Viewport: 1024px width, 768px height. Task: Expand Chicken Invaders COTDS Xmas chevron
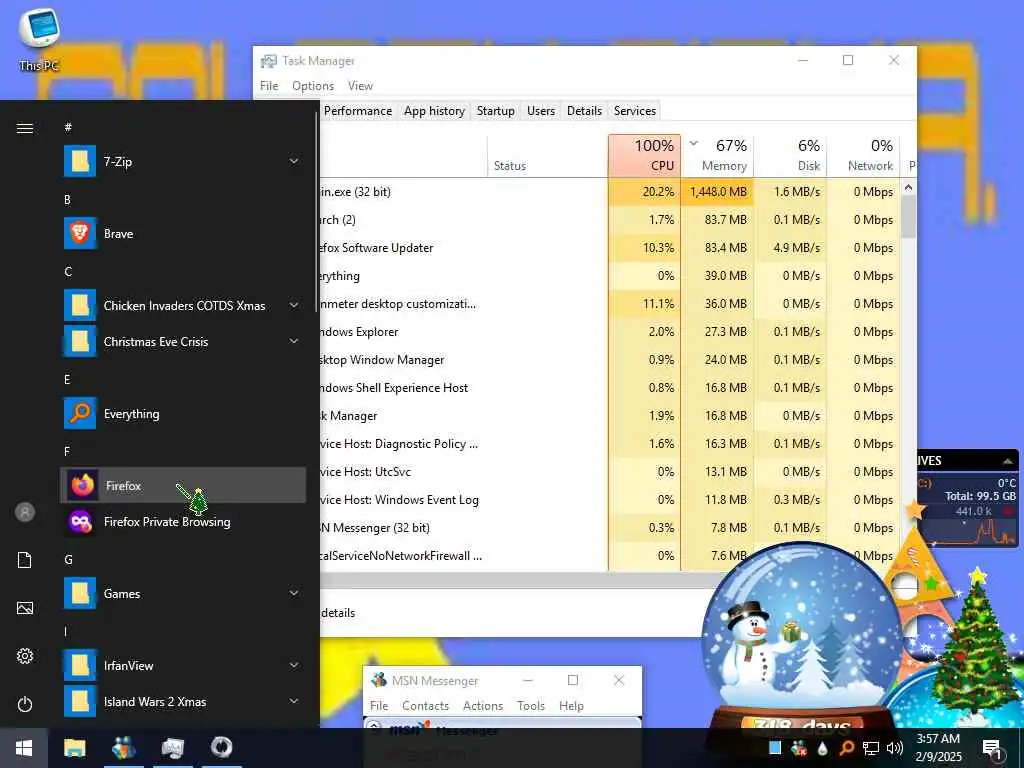(x=294, y=305)
